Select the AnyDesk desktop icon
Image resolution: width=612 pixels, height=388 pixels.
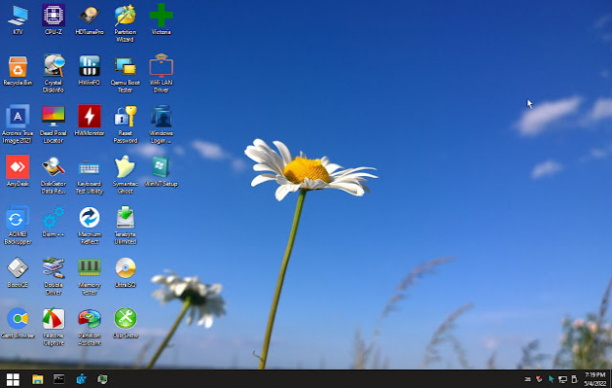point(18,171)
